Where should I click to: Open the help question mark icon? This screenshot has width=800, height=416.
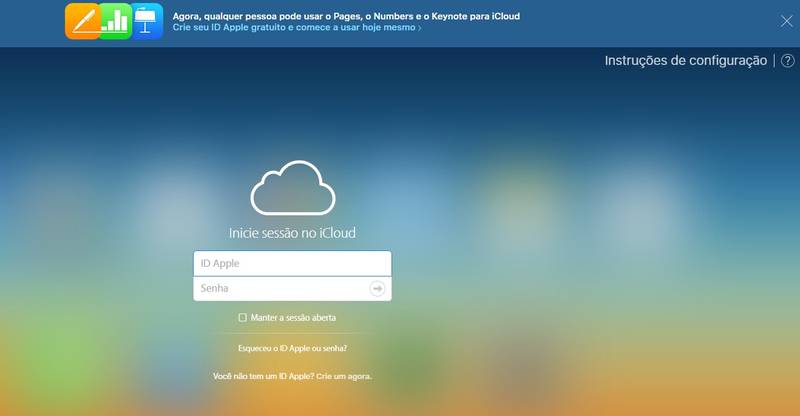pos(788,61)
